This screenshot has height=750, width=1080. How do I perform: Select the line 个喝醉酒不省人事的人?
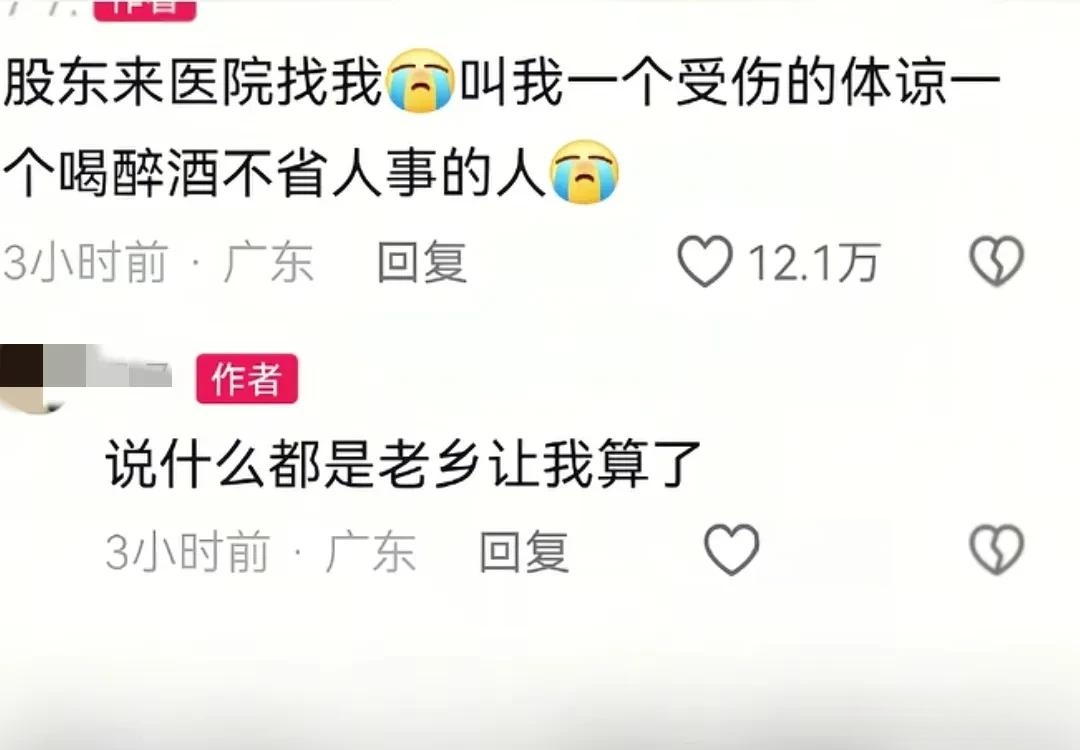[x=275, y=173]
